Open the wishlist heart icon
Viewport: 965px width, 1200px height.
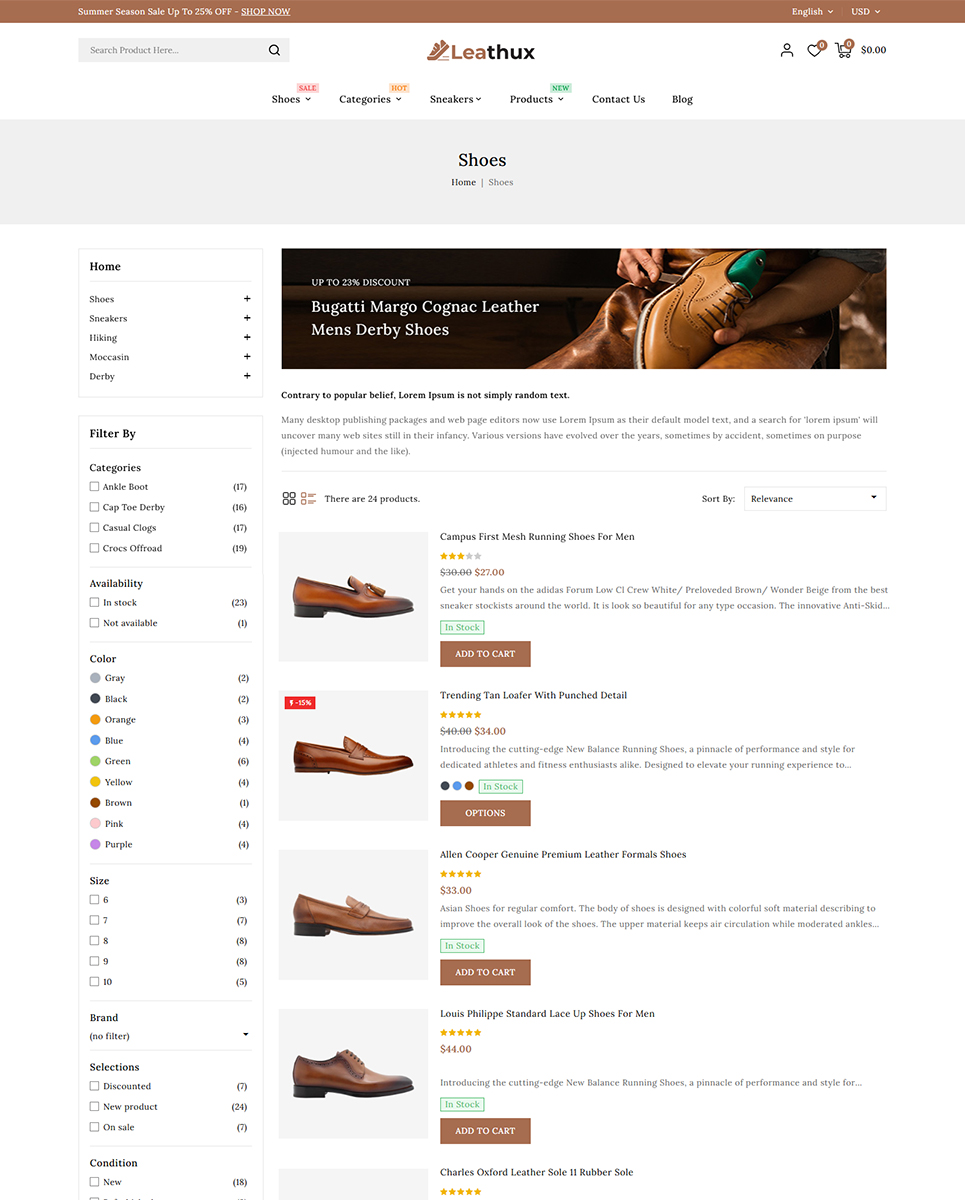tap(814, 50)
